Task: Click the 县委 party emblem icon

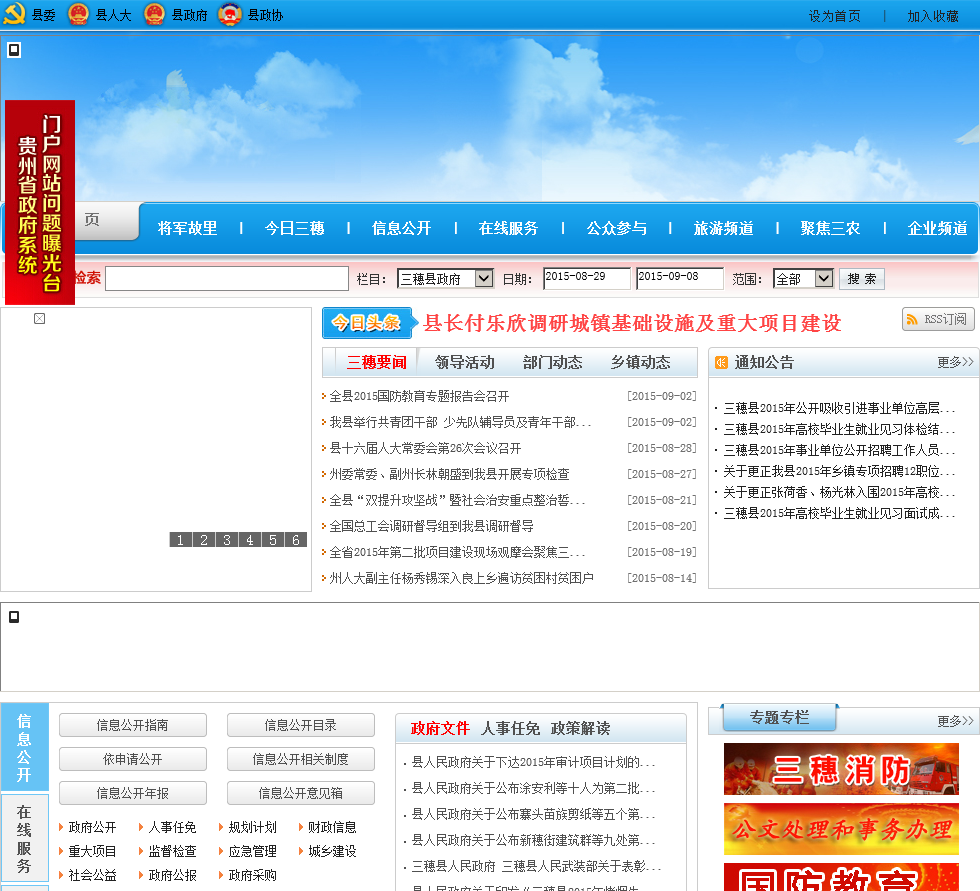Action: click(x=14, y=14)
